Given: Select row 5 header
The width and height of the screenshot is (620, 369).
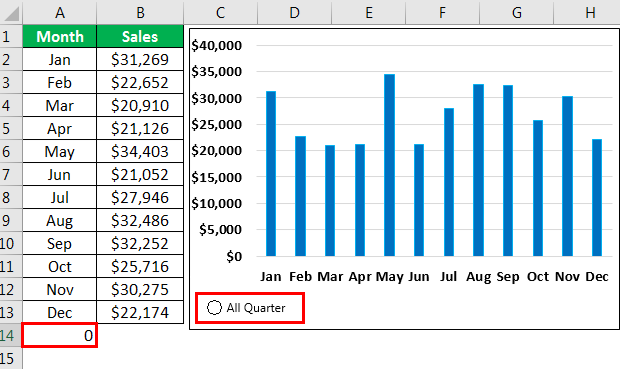Looking at the screenshot, I should pyautogui.click(x=11, y=128).
